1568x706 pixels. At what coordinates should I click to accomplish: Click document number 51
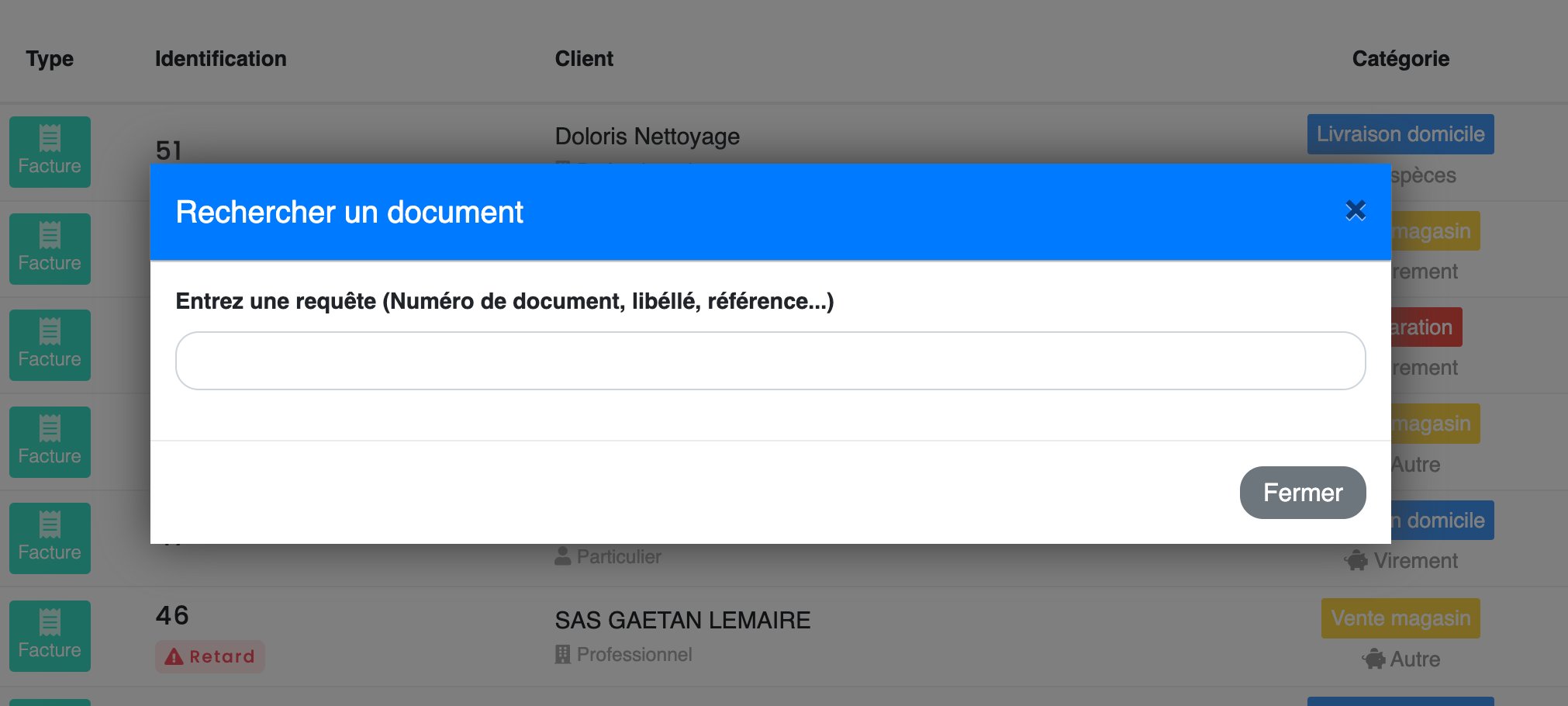pos(169,150)
